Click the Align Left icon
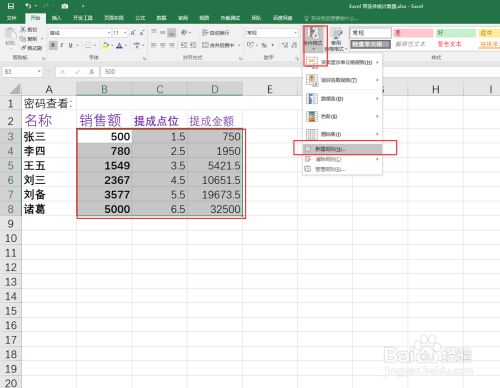The image size is (500, 388). click(x=154, y=45)
